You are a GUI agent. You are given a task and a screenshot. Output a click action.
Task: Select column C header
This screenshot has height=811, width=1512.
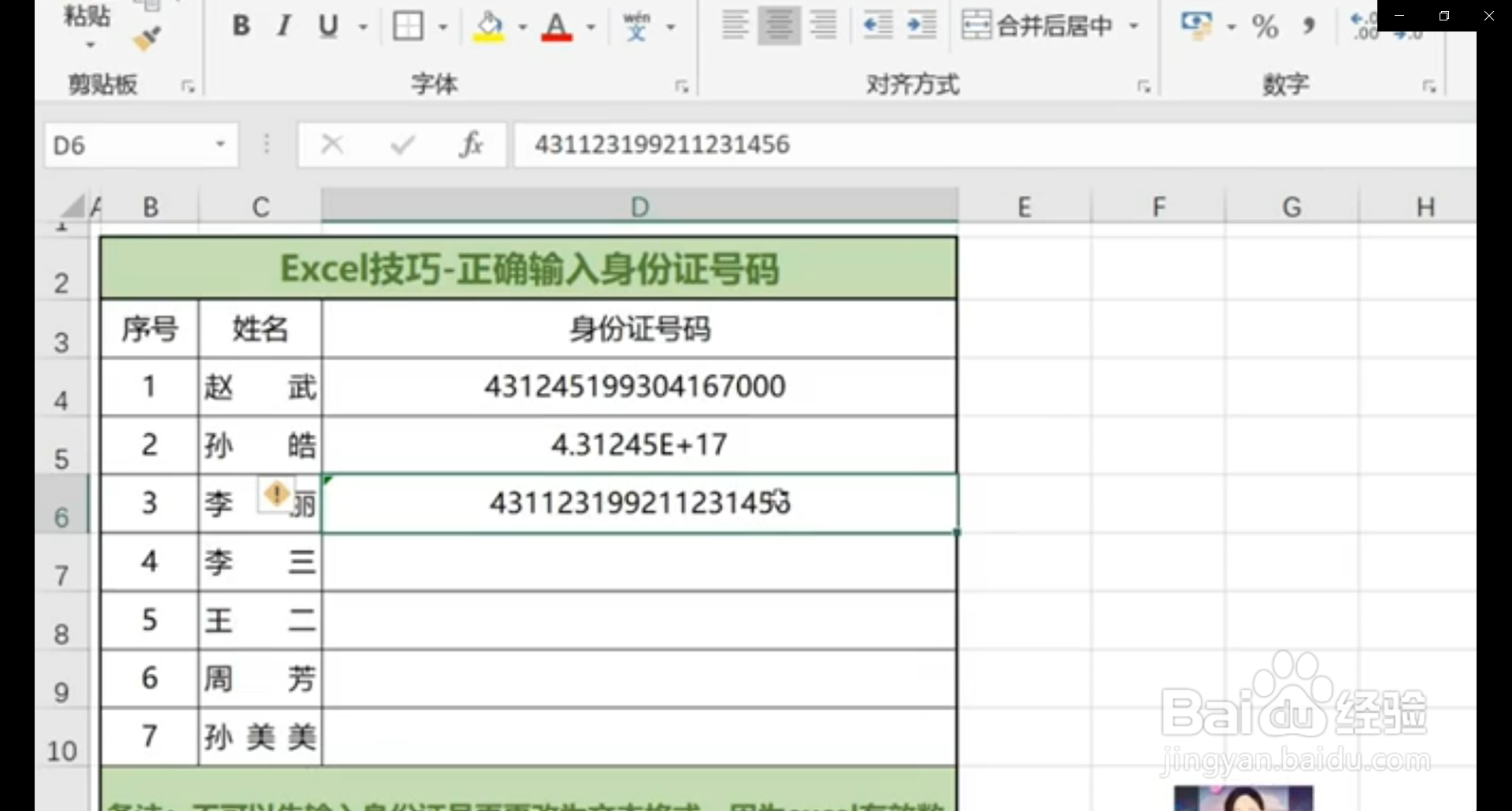[x=261, y=207]
